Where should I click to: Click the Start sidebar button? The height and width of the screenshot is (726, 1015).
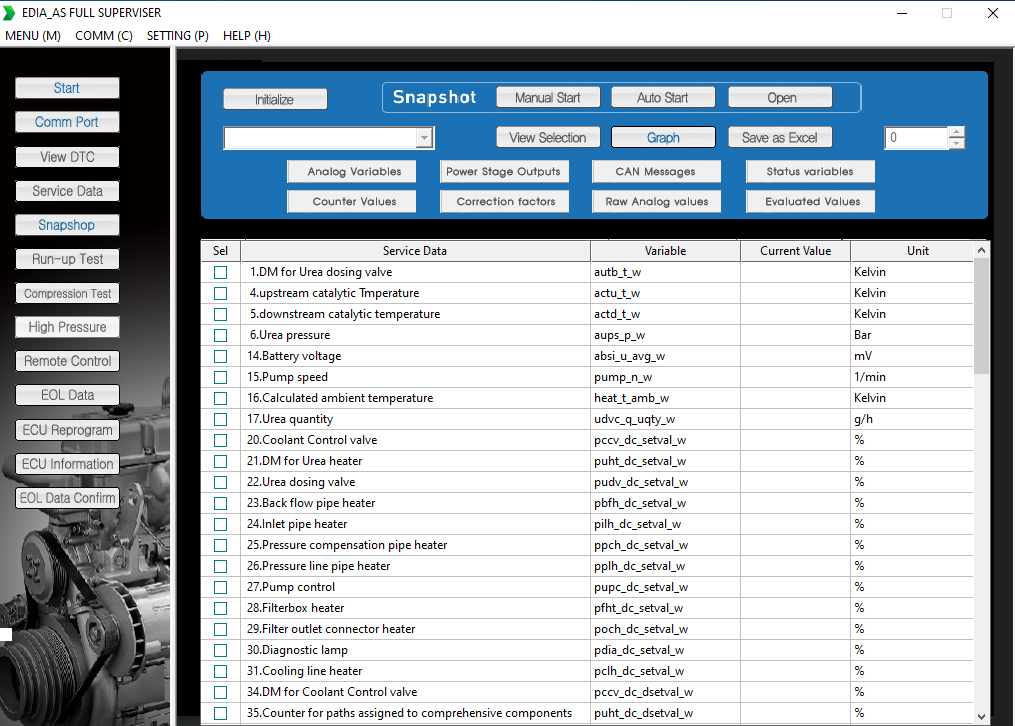coord(67,88)
